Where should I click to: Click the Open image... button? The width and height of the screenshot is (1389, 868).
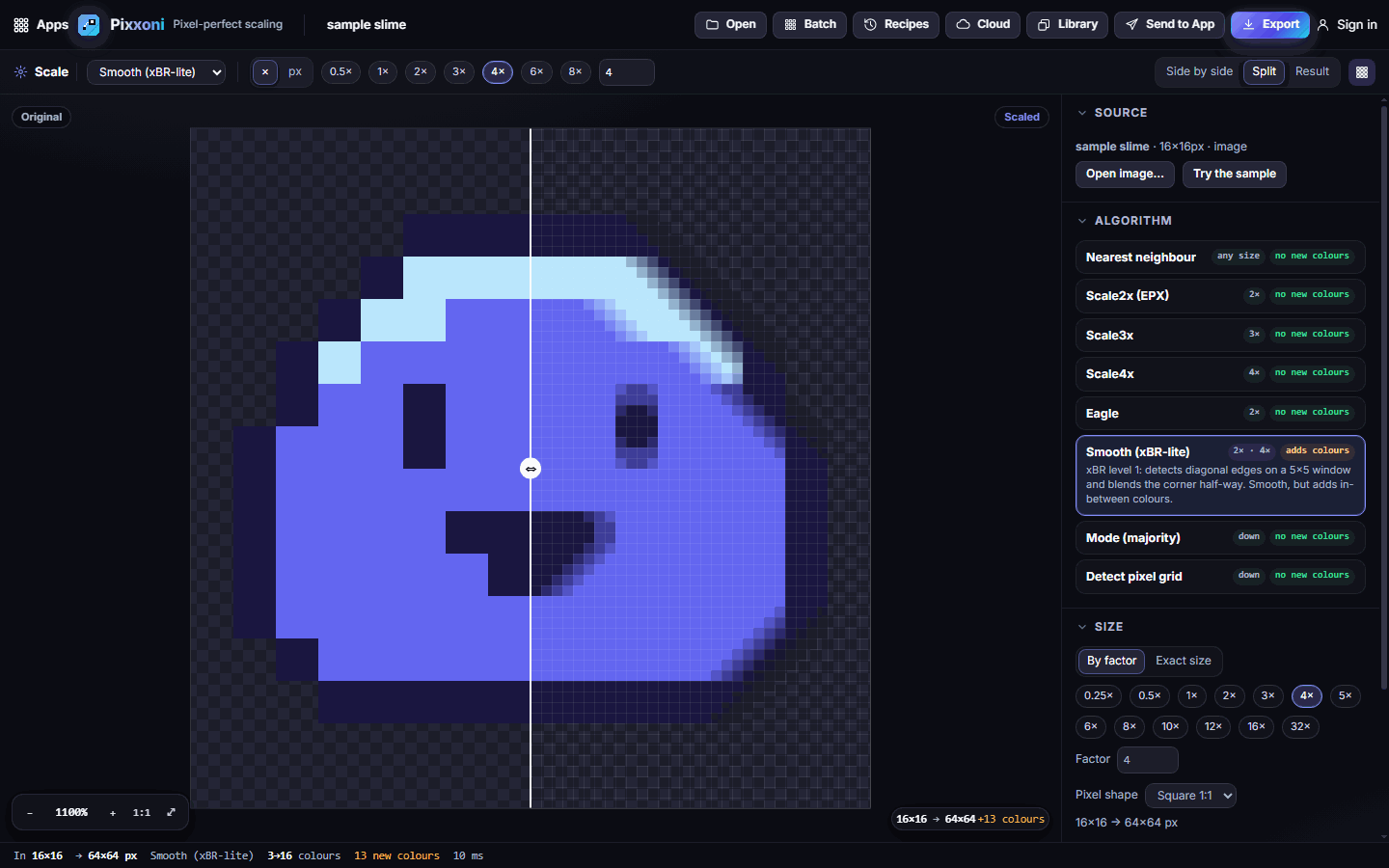(1125, 174)
